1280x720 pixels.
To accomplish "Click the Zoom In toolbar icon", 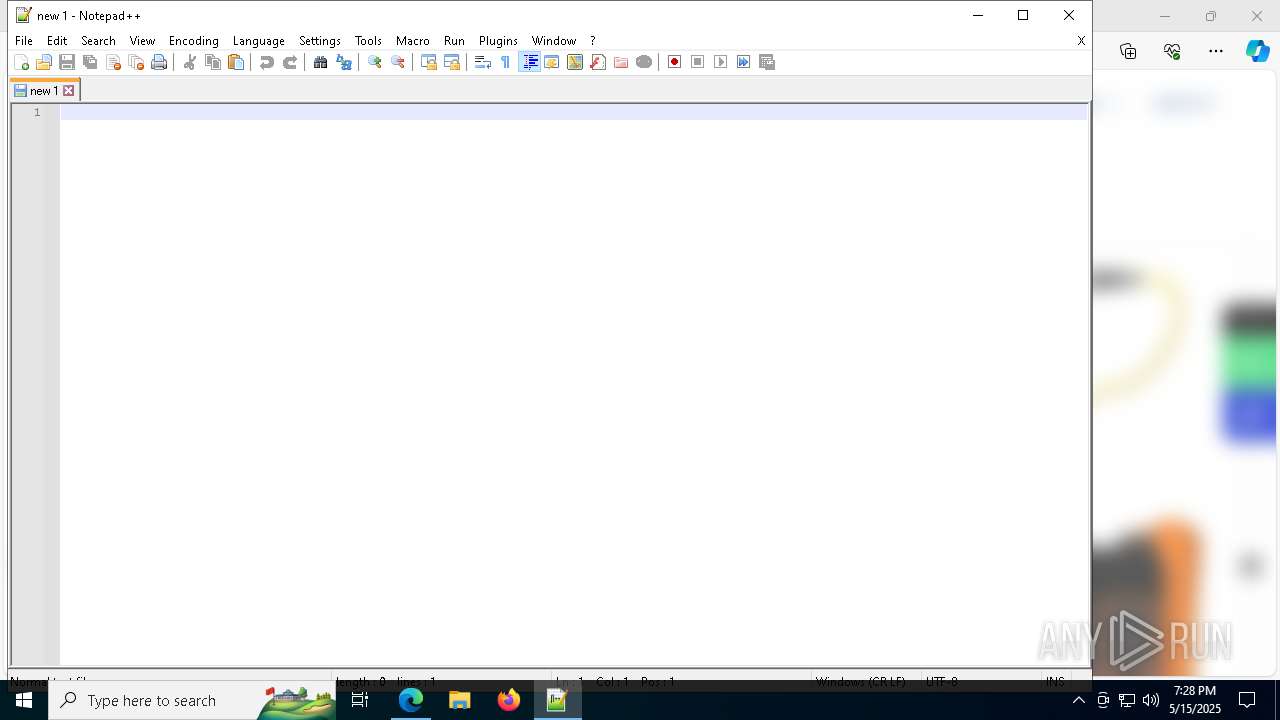I will point(375,62).
